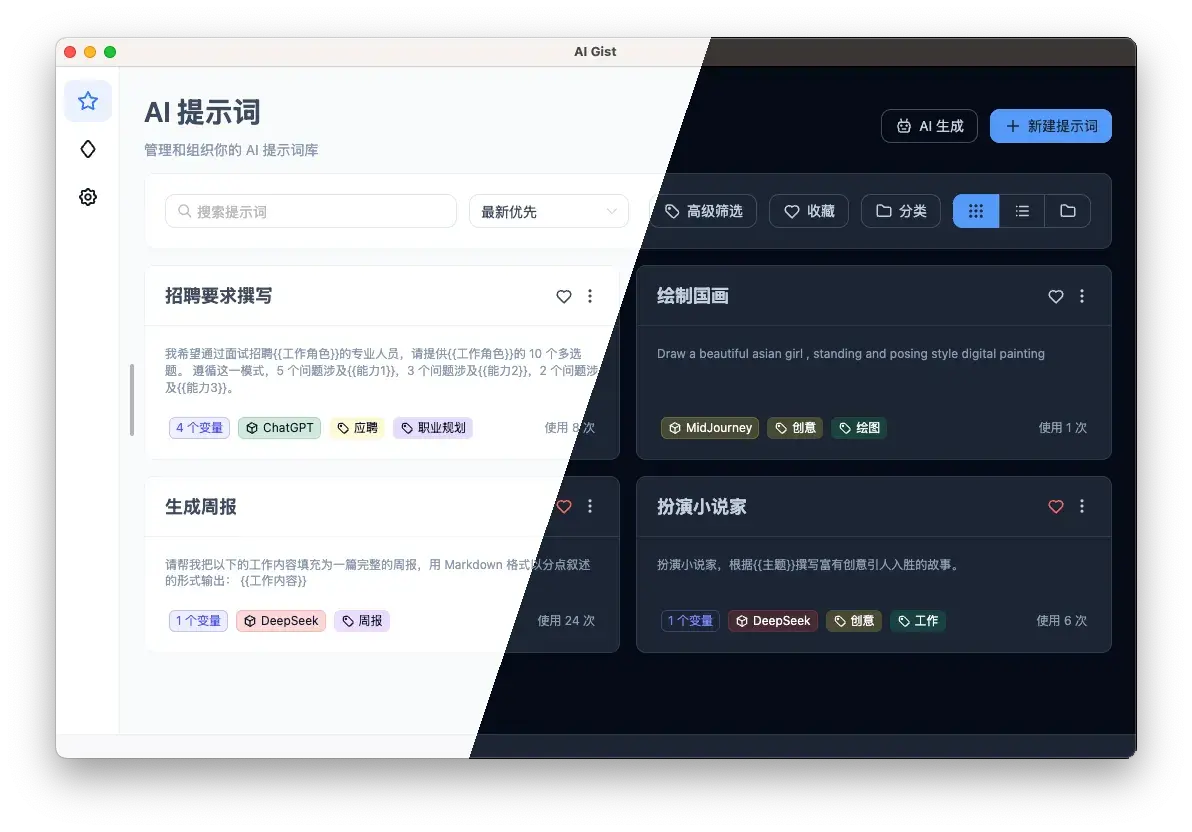Open the 最新优先 sort dropdown
1192x832 pixels.
pos(548,211)
